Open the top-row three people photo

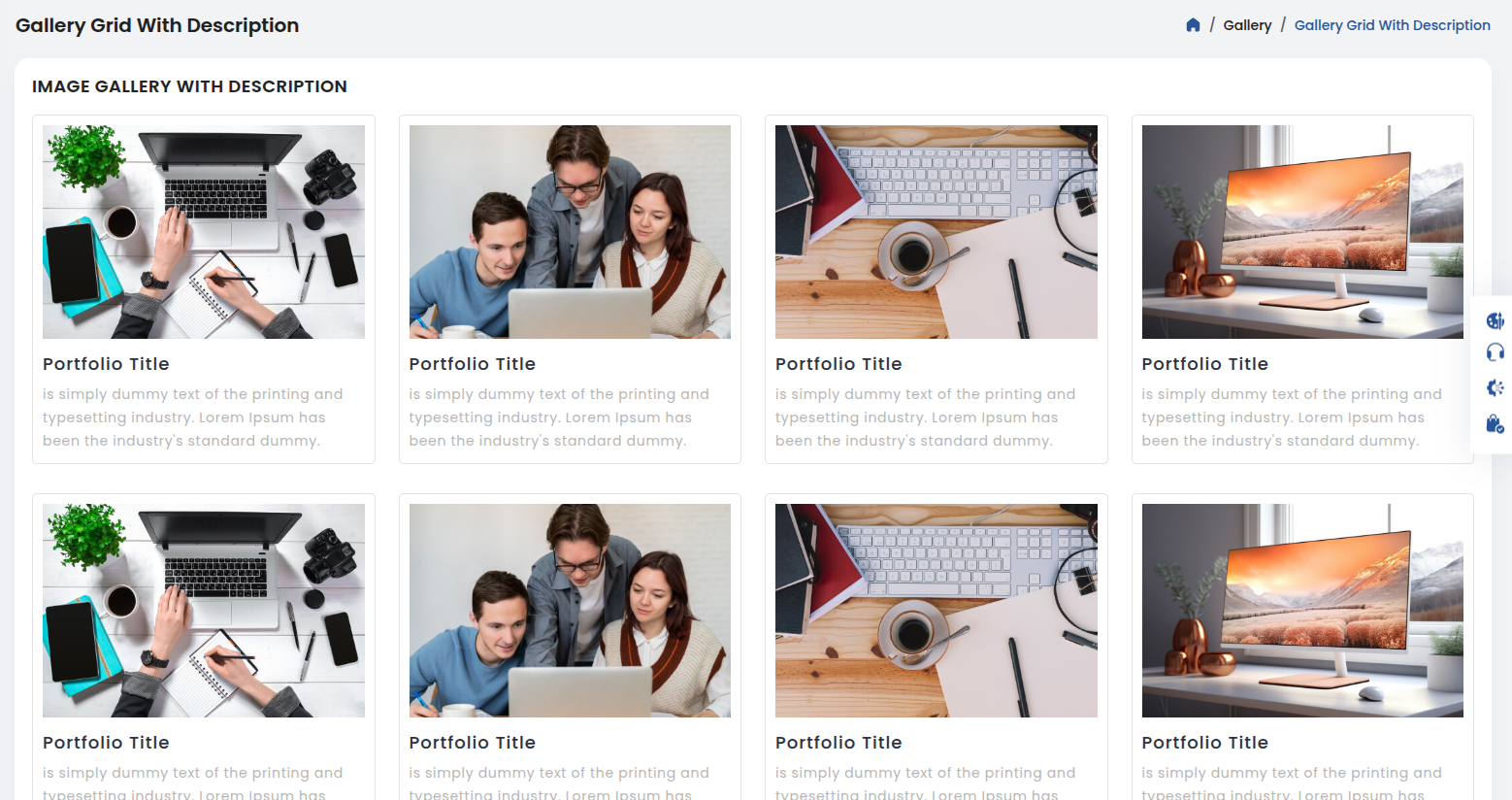pos(570,232)
